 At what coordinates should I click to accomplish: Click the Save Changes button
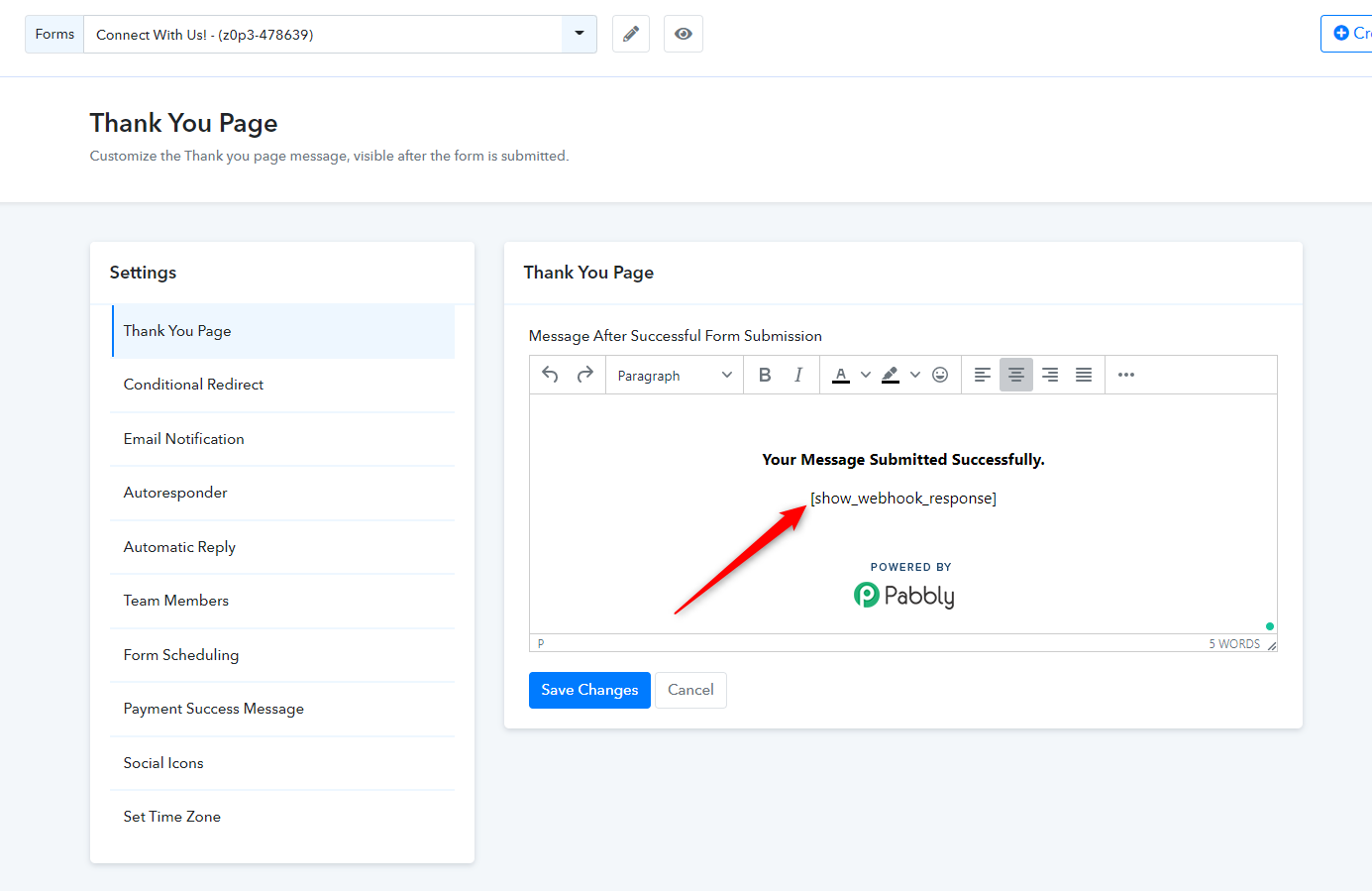point(589,690)
